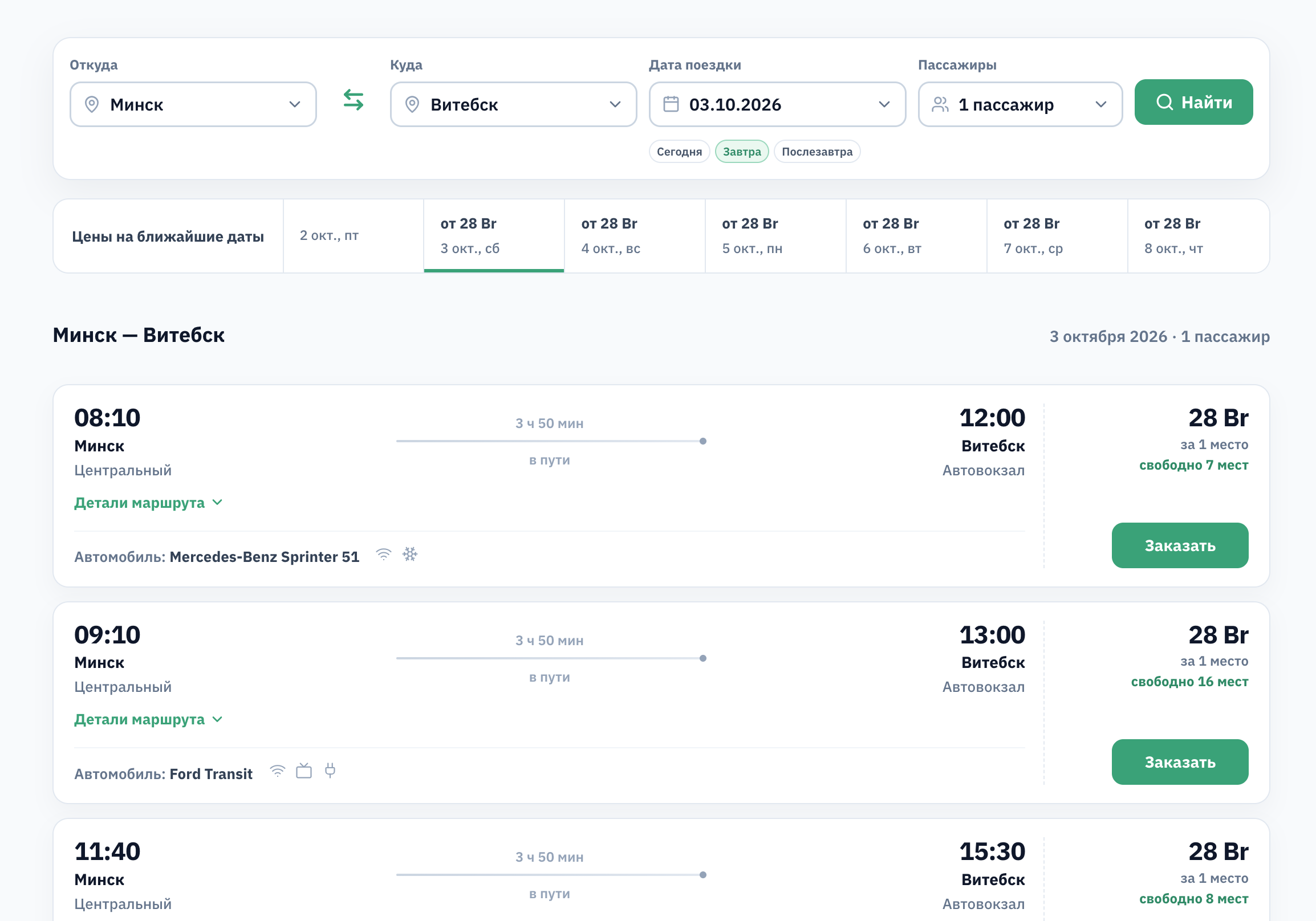Click the location pin icon in Куда field
Image resolution: width=1316 pixels, height=921 pixels.
412,104
